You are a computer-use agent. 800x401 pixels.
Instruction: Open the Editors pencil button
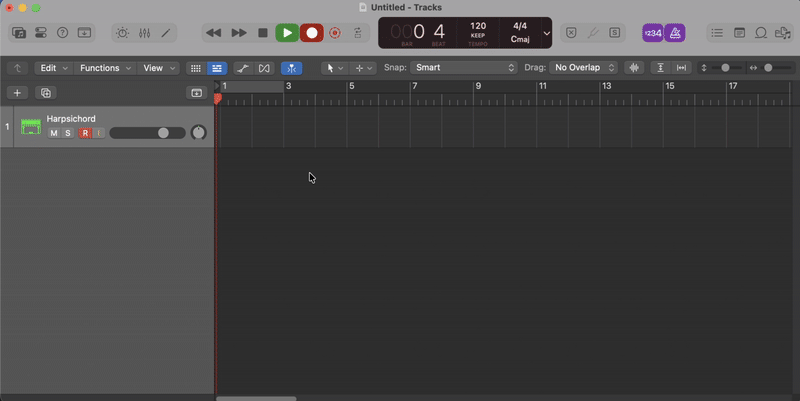(166, 33)
